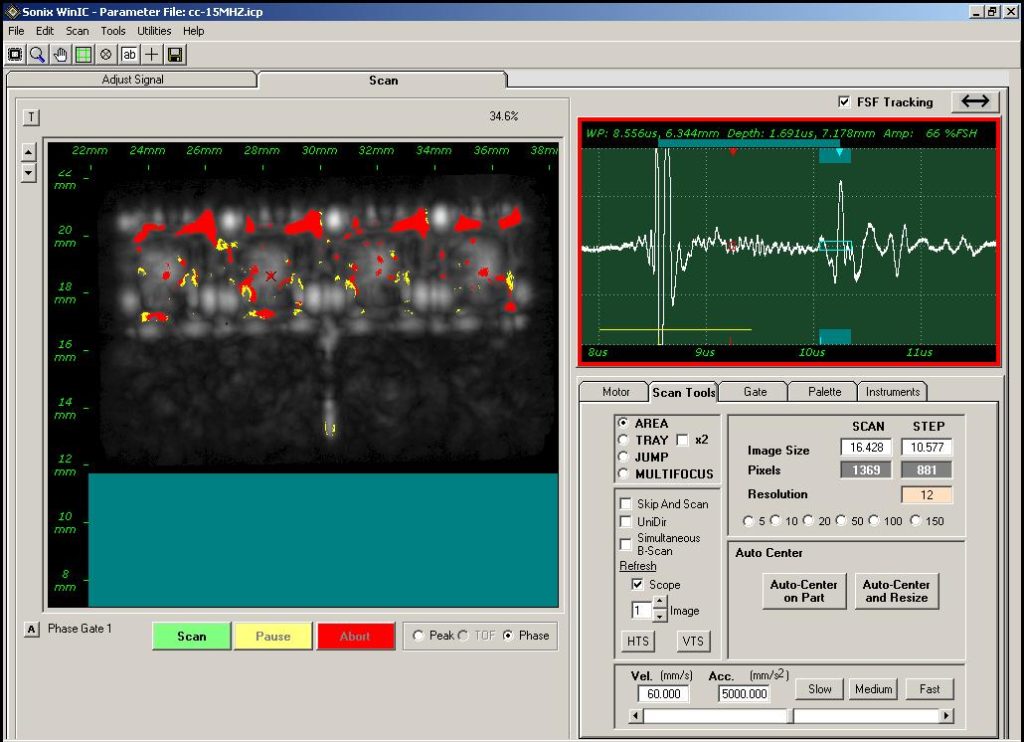The image size is (1024, 742).
Task: Click the circled-X cancel icon
Action: [106, 54]
